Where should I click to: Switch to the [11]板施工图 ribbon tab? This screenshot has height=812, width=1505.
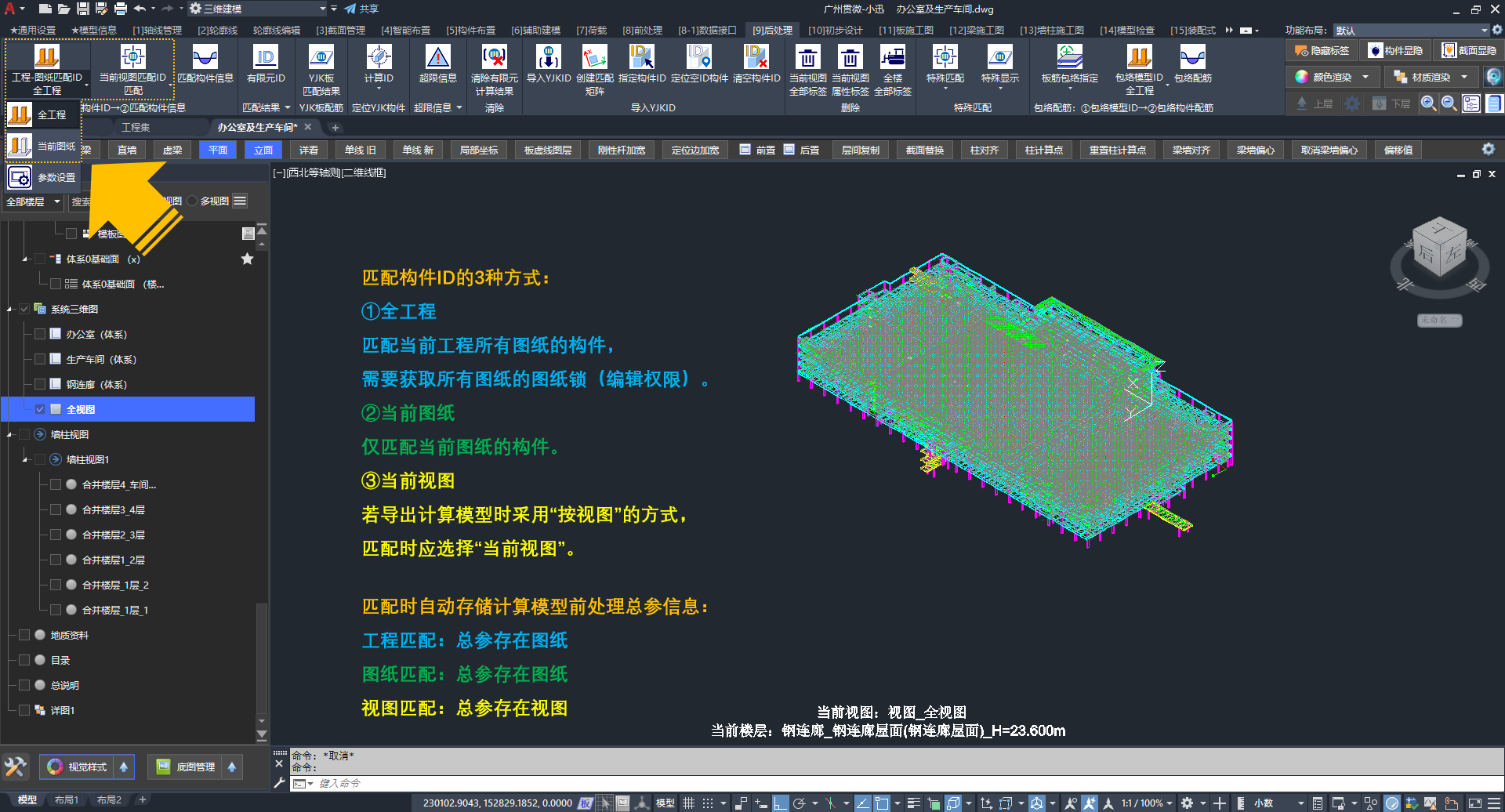[905, 31]
